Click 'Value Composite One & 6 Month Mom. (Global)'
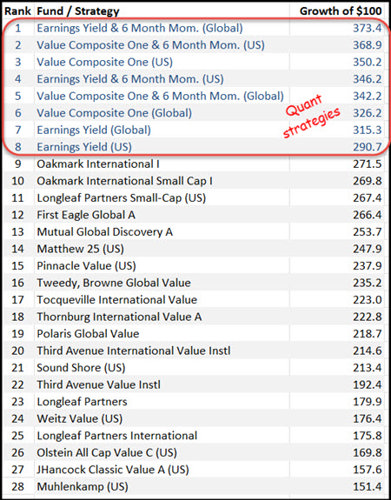The image size is (391, 500). click(160, 96)
